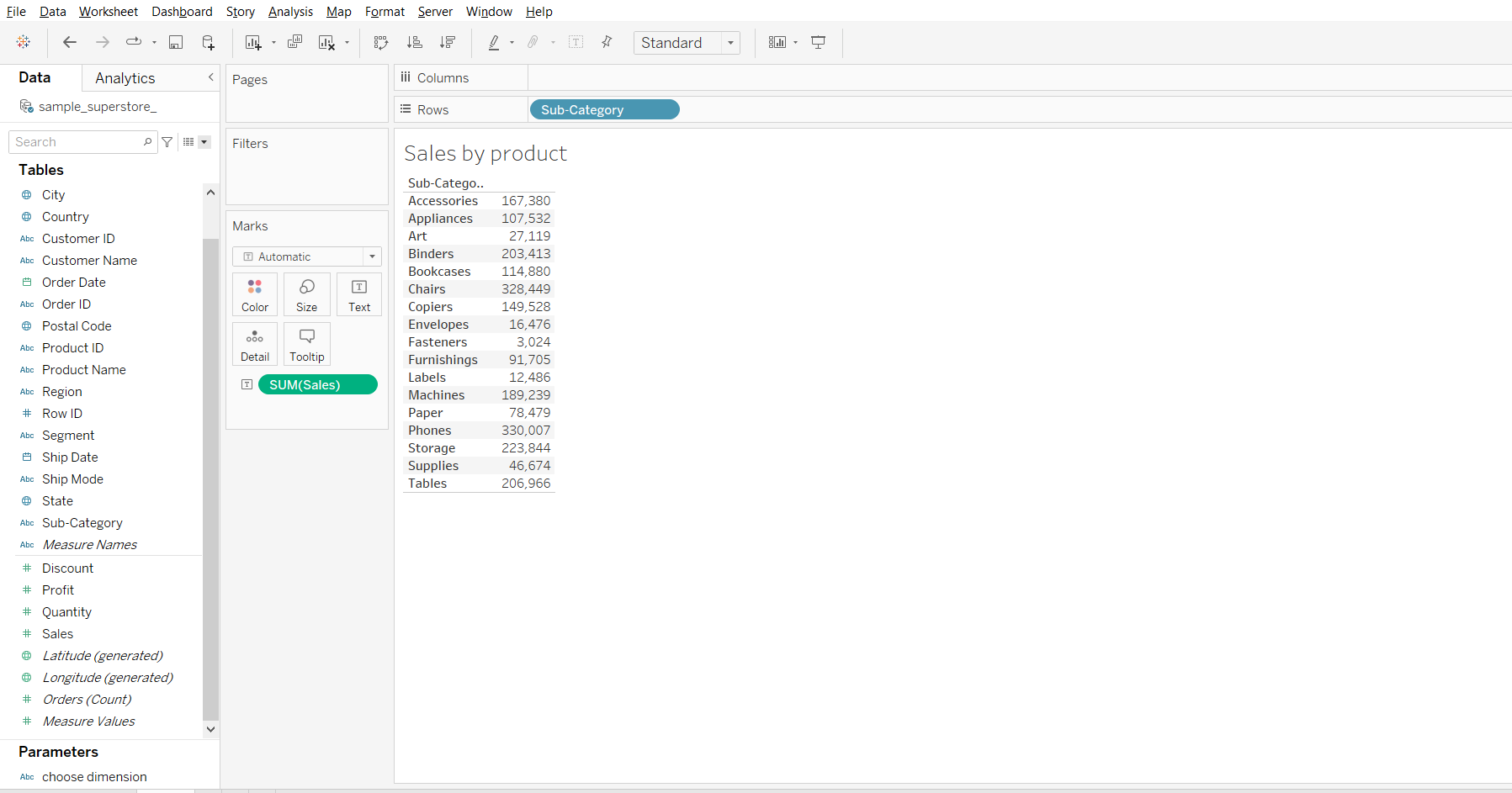Click the Swap rows and columns icon
The image size is (1512, 793).
click(x=381, y=42)
